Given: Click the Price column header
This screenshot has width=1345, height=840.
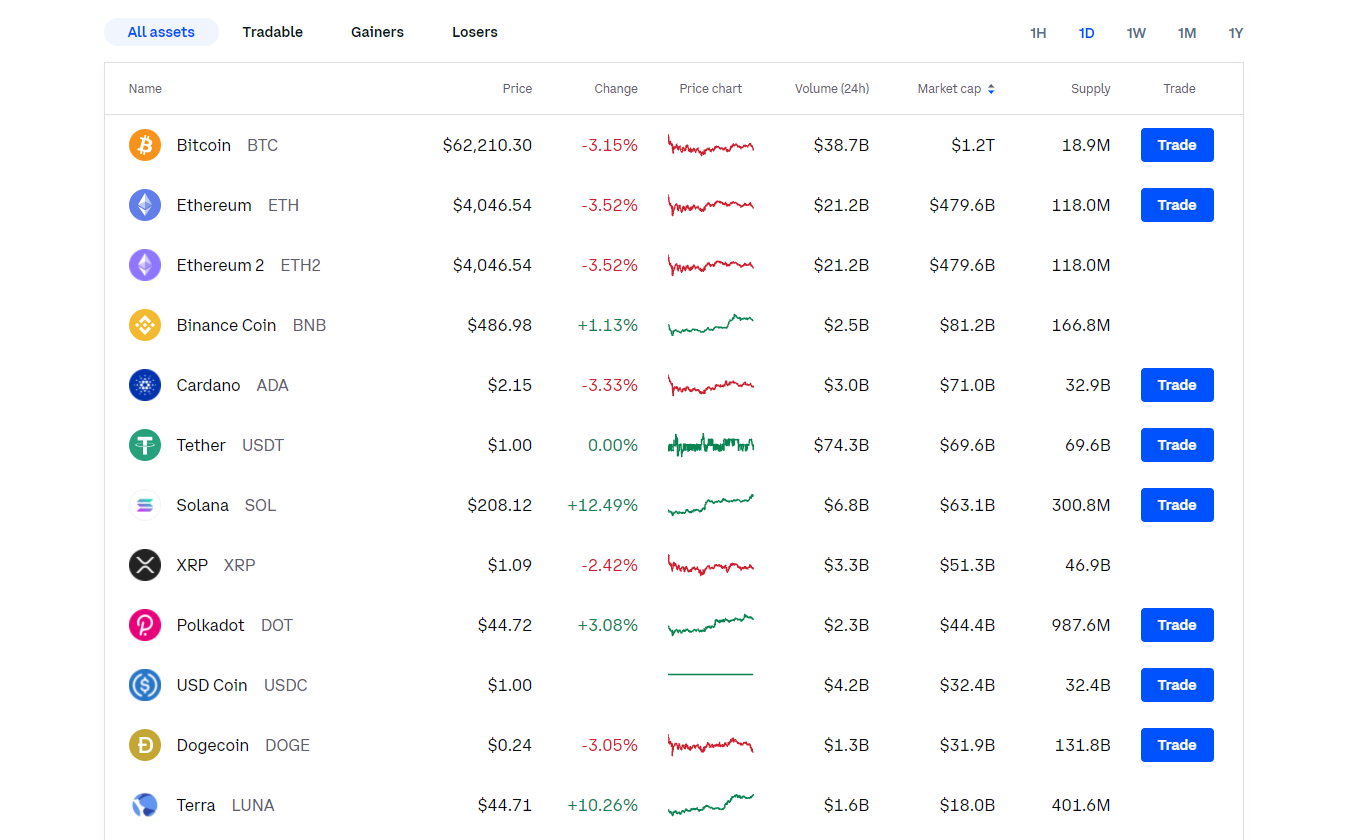Looking at the screenshot, I should pyautogui.click(x=517, y=89).
